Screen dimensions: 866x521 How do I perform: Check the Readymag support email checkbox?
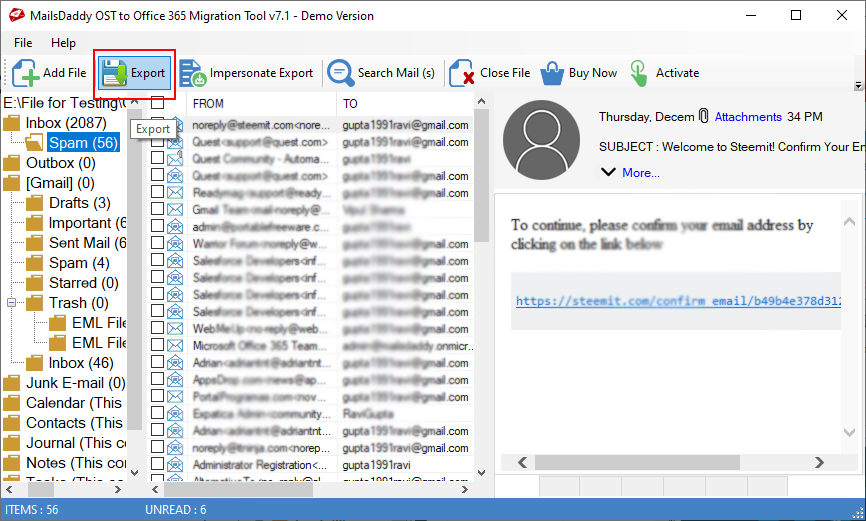tap(157, 193)
